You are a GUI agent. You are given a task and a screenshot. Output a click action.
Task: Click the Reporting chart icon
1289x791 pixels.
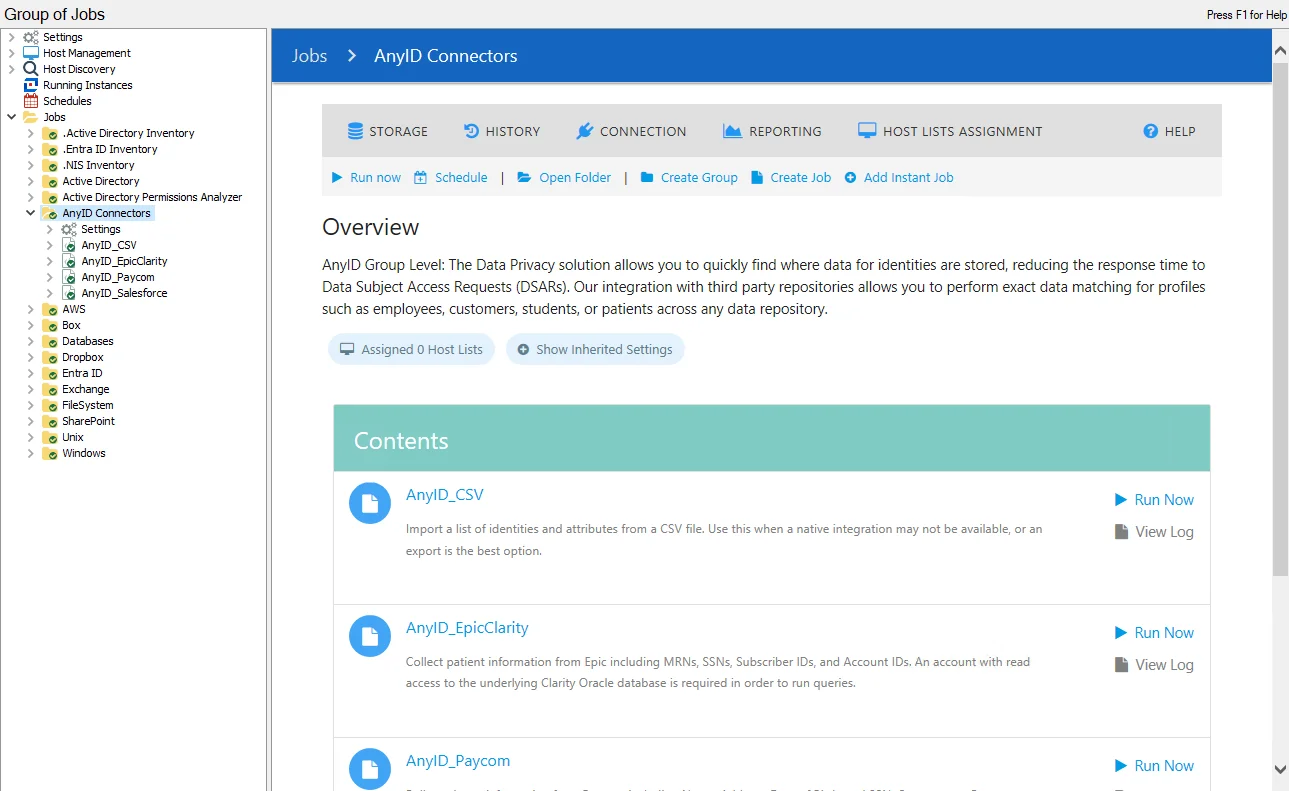(x=732, y=131)
